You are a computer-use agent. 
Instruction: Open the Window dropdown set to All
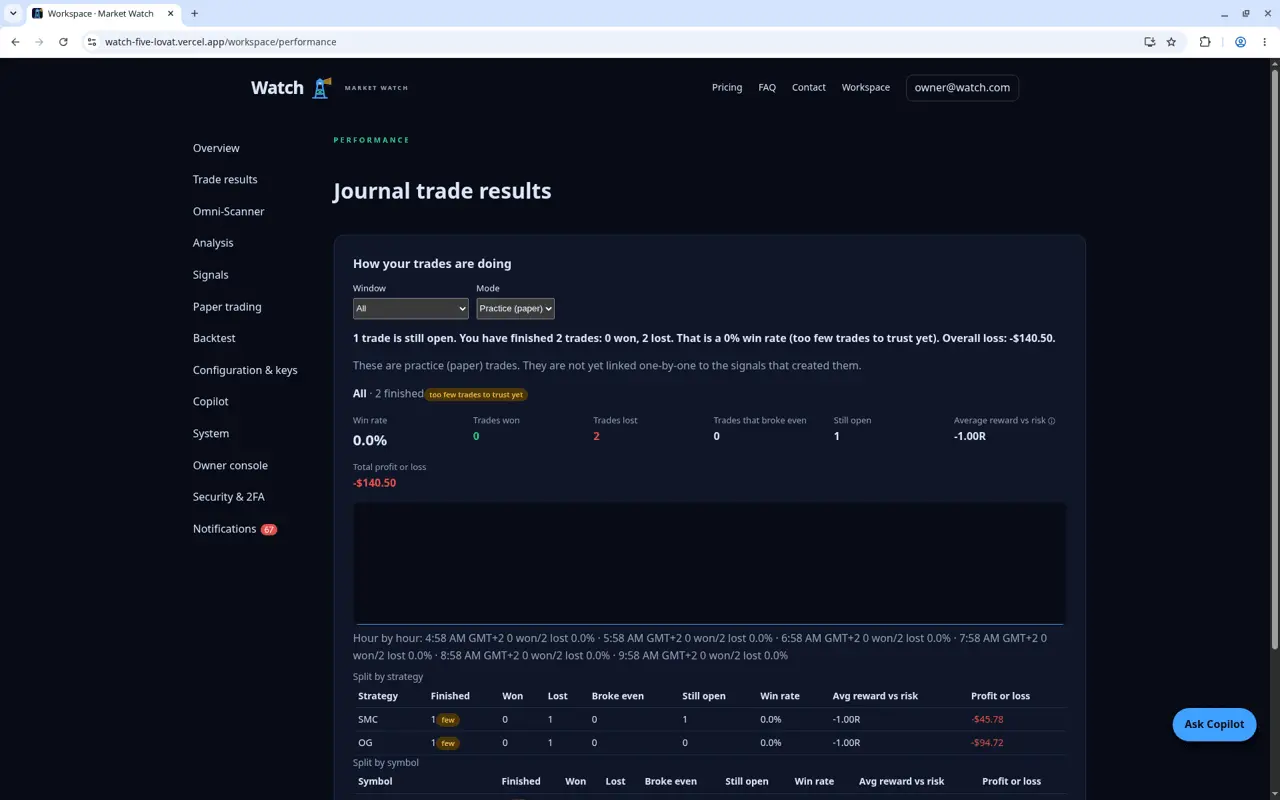[411, 309]
